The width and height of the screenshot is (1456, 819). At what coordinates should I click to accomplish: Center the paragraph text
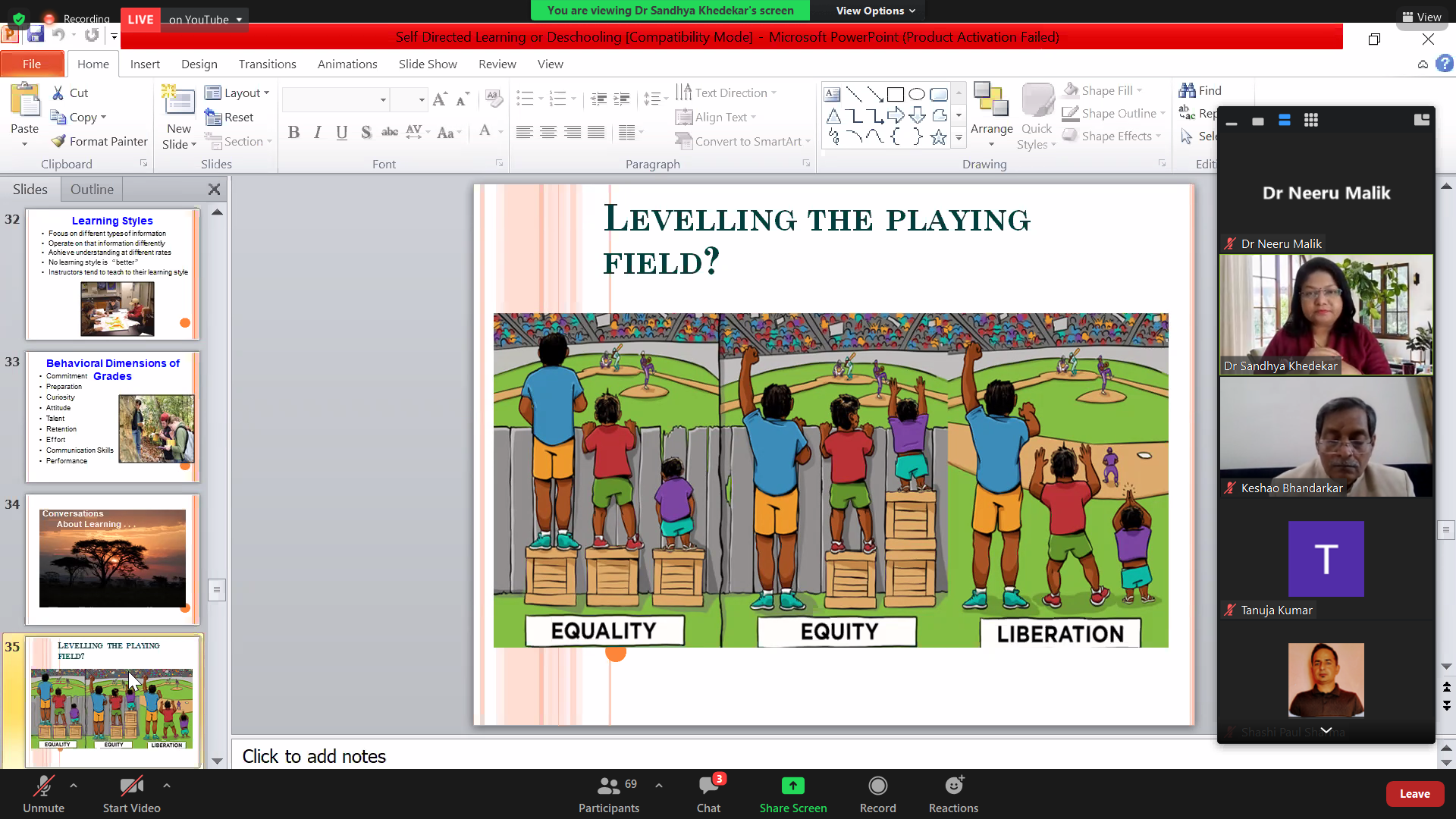tap(548, 132)
